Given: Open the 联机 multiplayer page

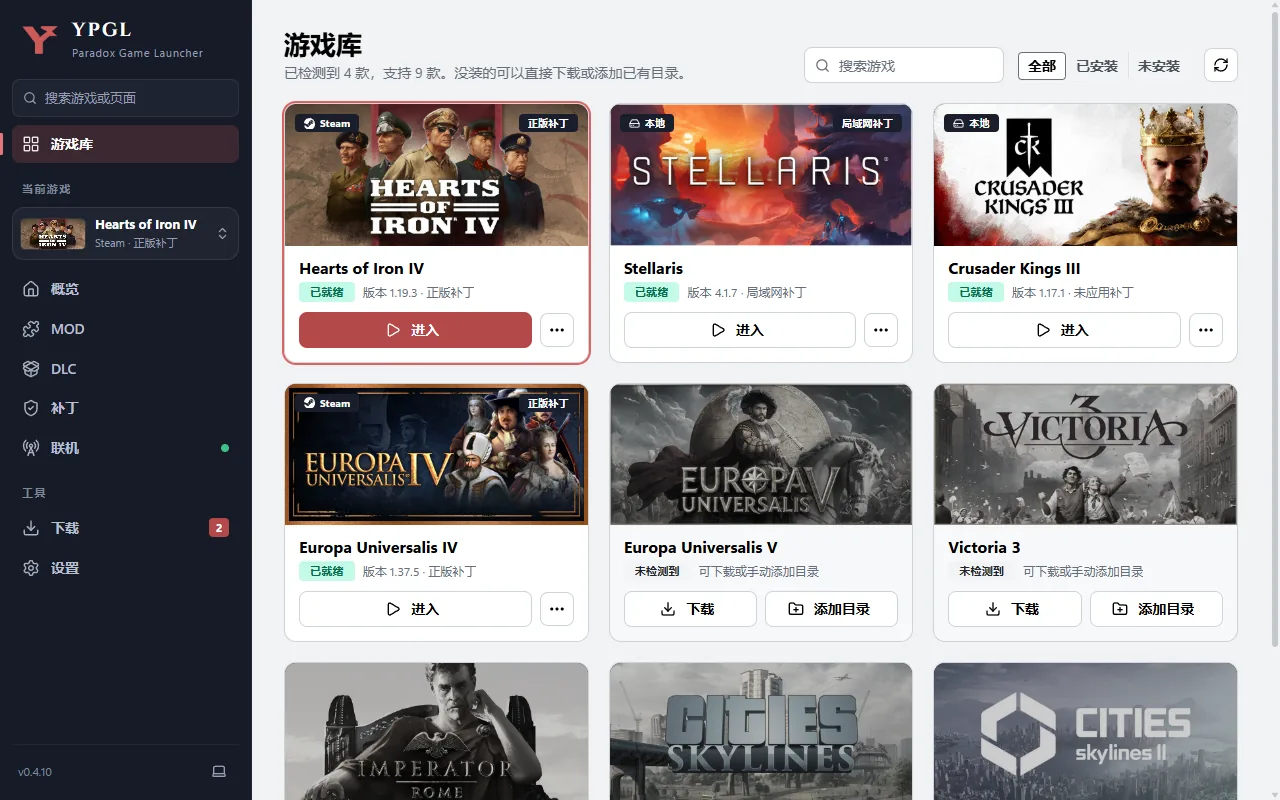Looking at the screenshot, I should click(x=125, y=448).
